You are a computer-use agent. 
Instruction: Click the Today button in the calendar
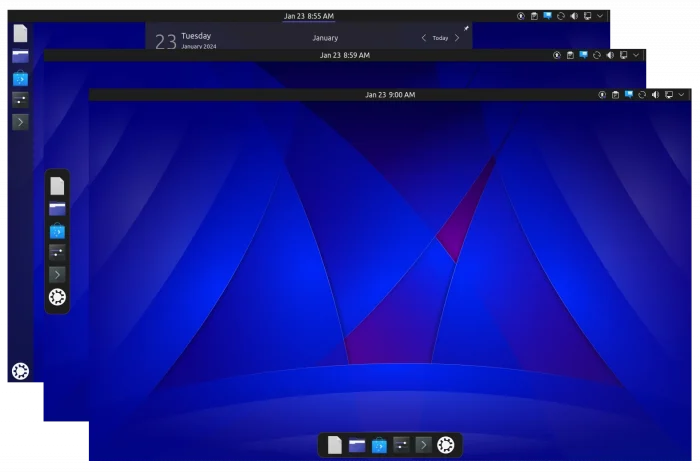[x=440, y=38]
